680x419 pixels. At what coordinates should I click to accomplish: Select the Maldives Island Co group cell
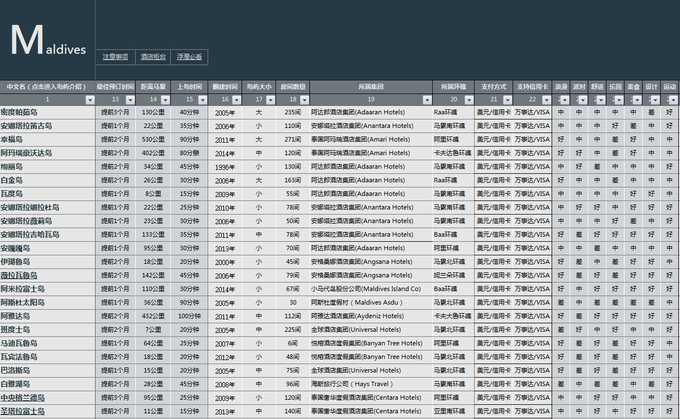point(371,289)
